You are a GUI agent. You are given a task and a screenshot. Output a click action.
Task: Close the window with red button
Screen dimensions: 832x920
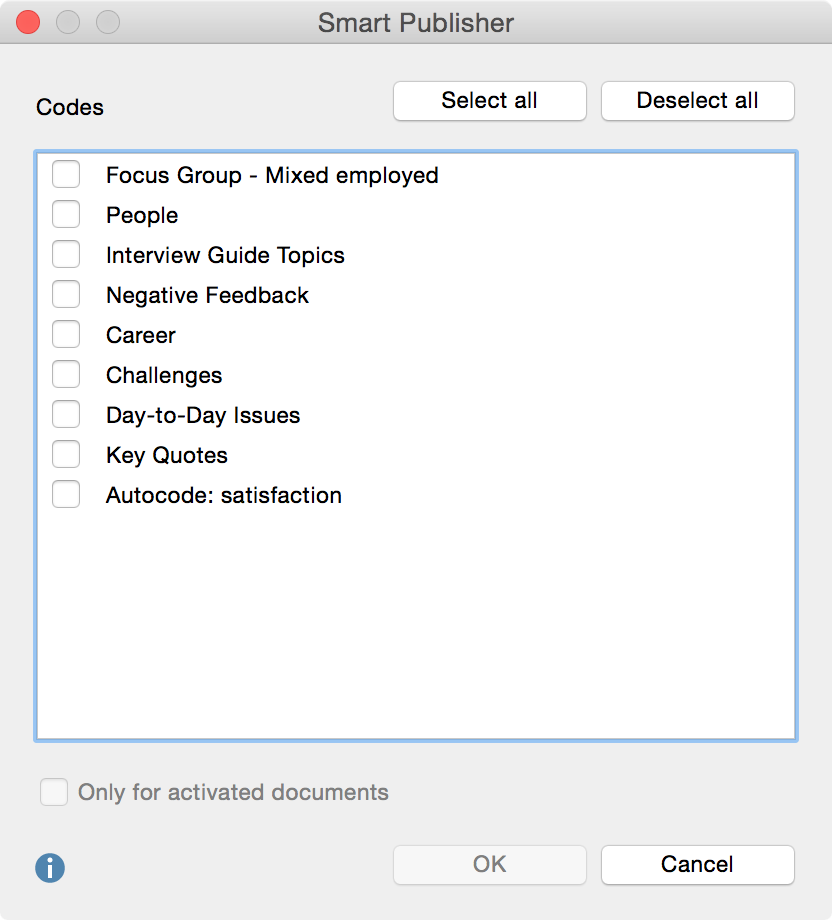point(28,22)
